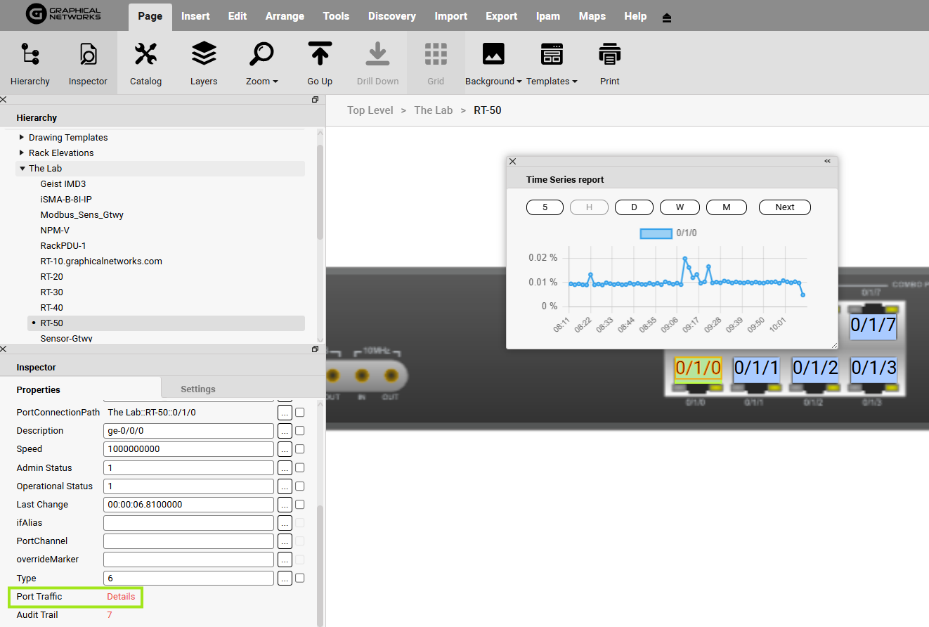Enable the Admin Status row checkbox
The height and width of the screenshot is (627, 929).
click(300, 468)
